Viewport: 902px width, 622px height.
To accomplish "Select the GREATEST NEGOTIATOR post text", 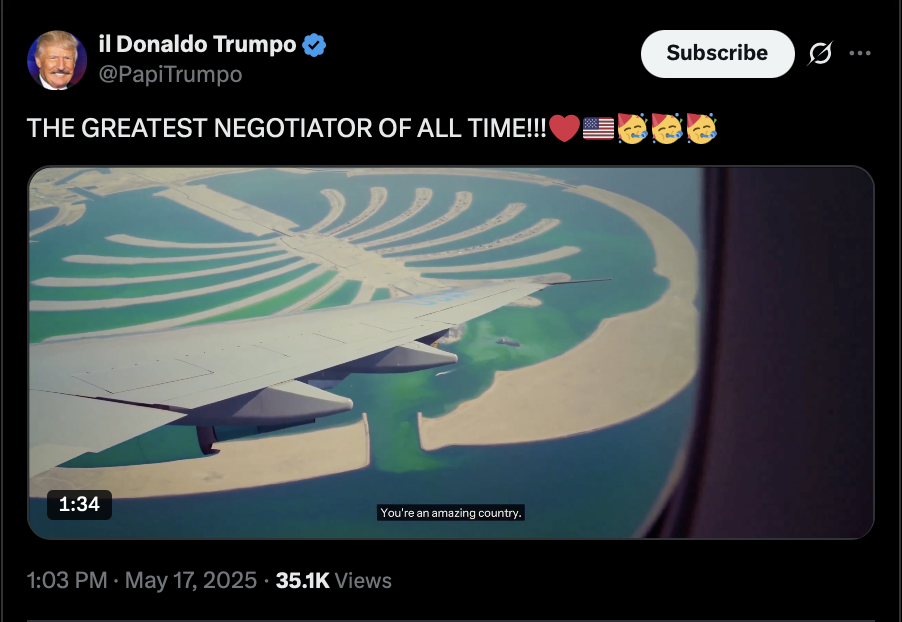I will pyautogui.click(x=286, y=128).
